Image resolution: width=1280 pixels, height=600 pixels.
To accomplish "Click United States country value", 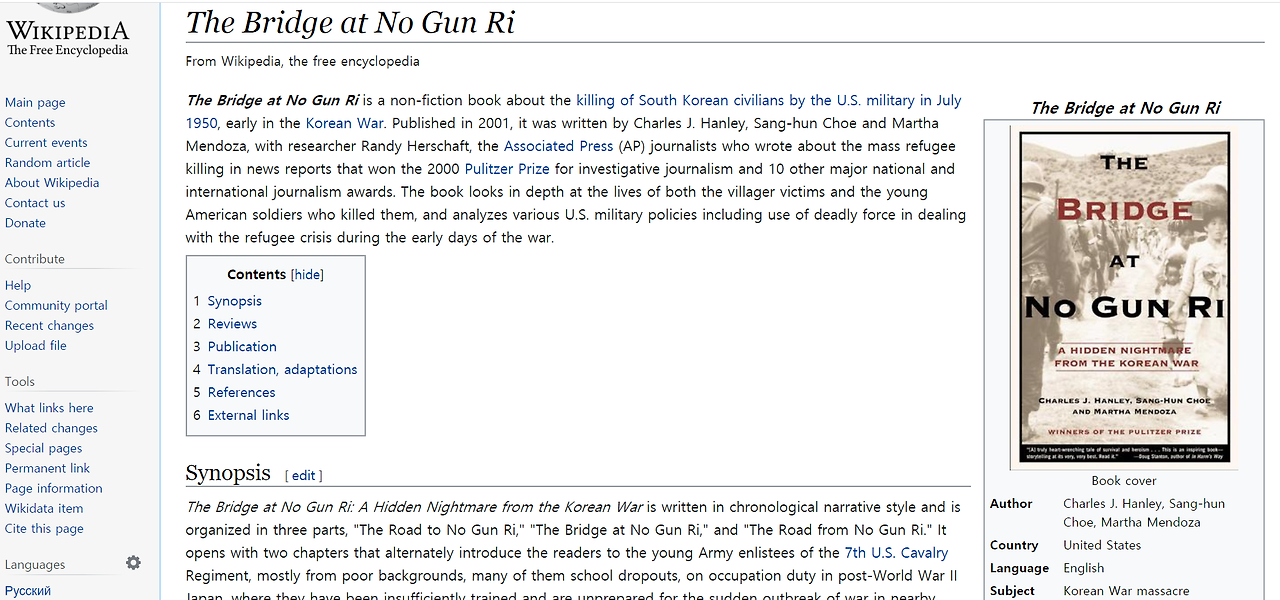I will 1102,545.
